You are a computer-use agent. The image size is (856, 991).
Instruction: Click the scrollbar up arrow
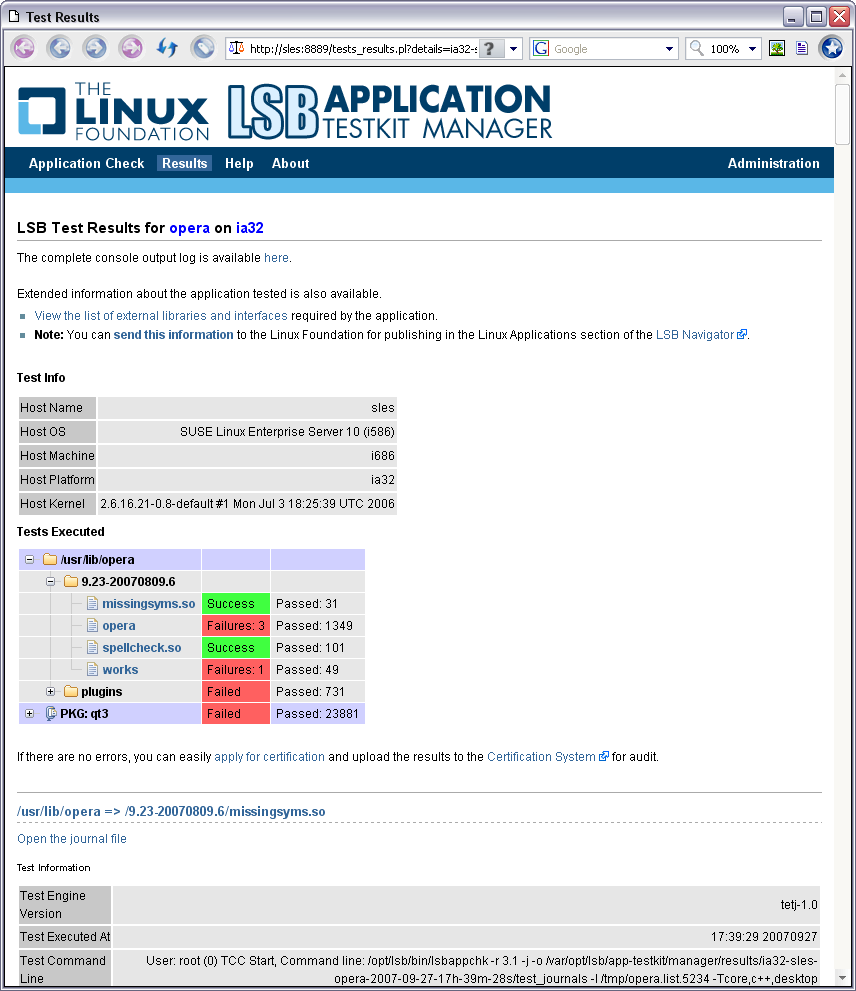click(x=842, y=75)
